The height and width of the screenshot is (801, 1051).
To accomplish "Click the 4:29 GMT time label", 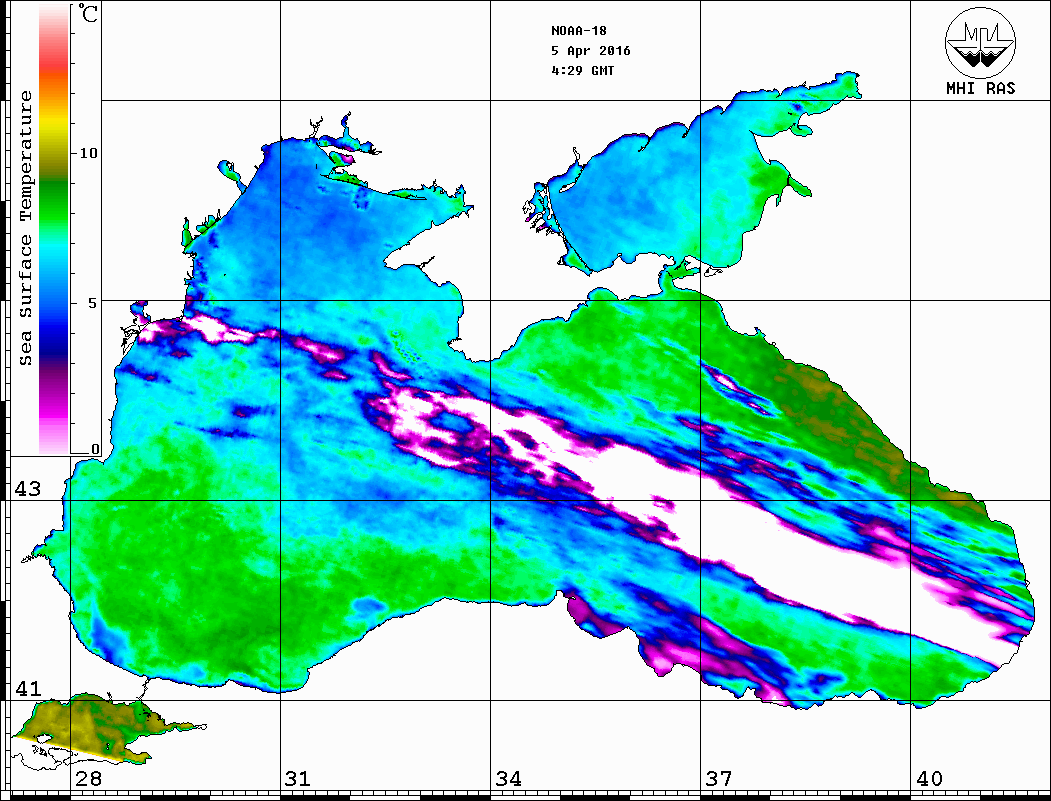I will tap(583, 71).
